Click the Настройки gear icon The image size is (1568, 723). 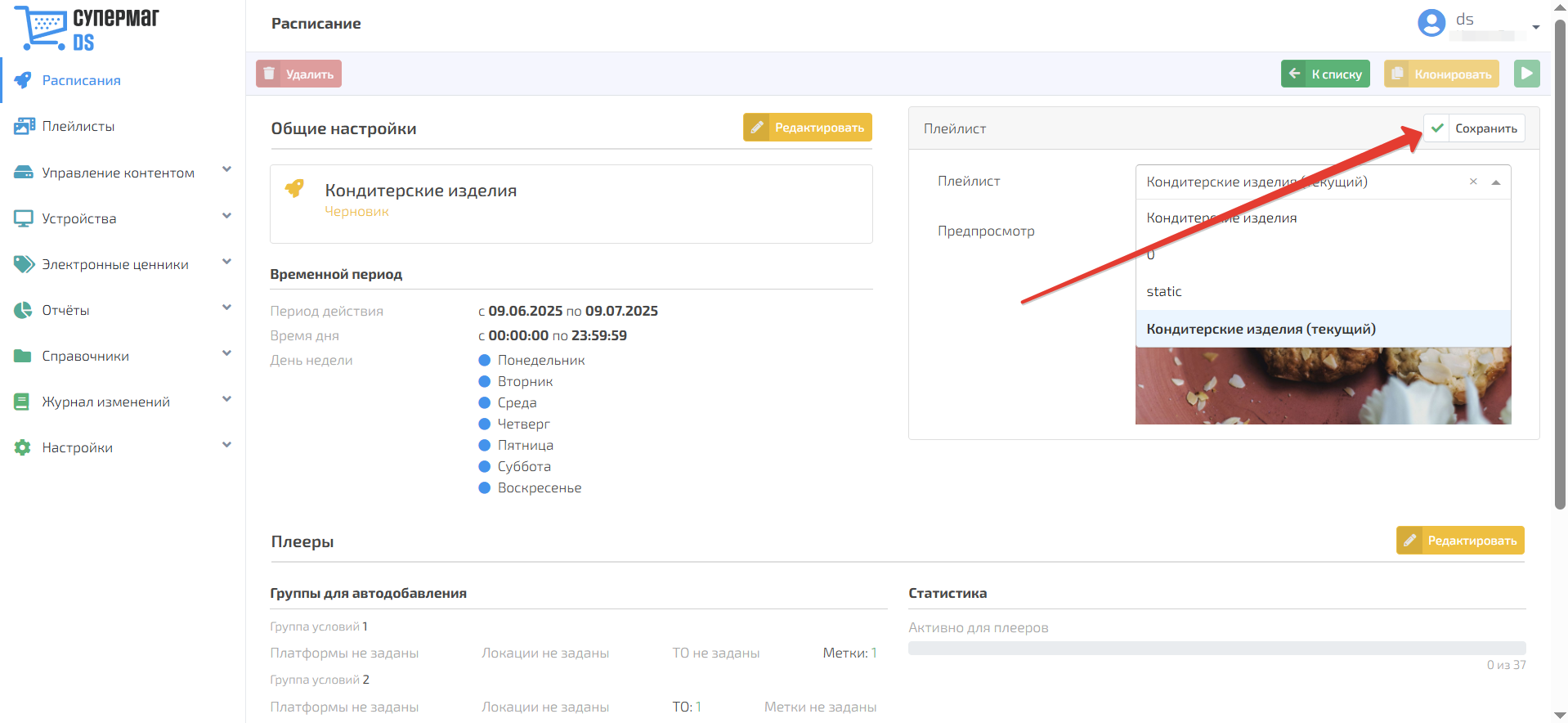pyautogui.click(x=23, y=447)
